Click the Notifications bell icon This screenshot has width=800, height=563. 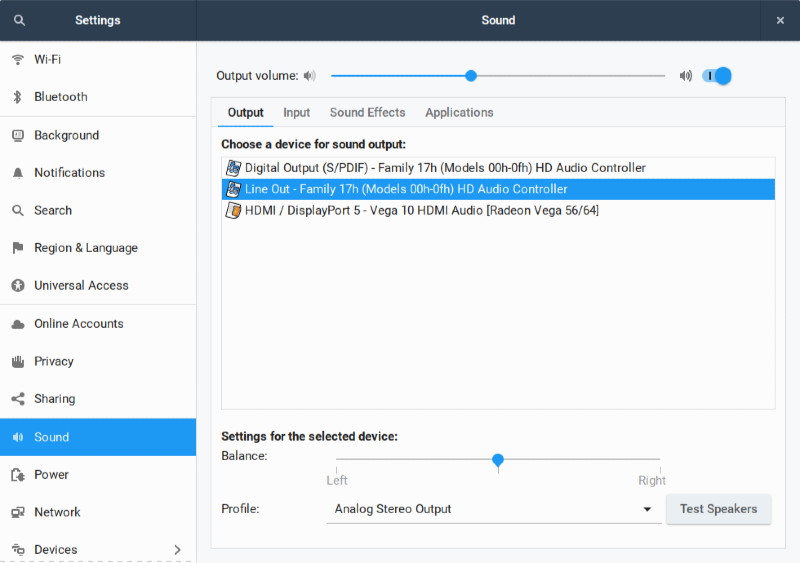[x=17, y=173]
